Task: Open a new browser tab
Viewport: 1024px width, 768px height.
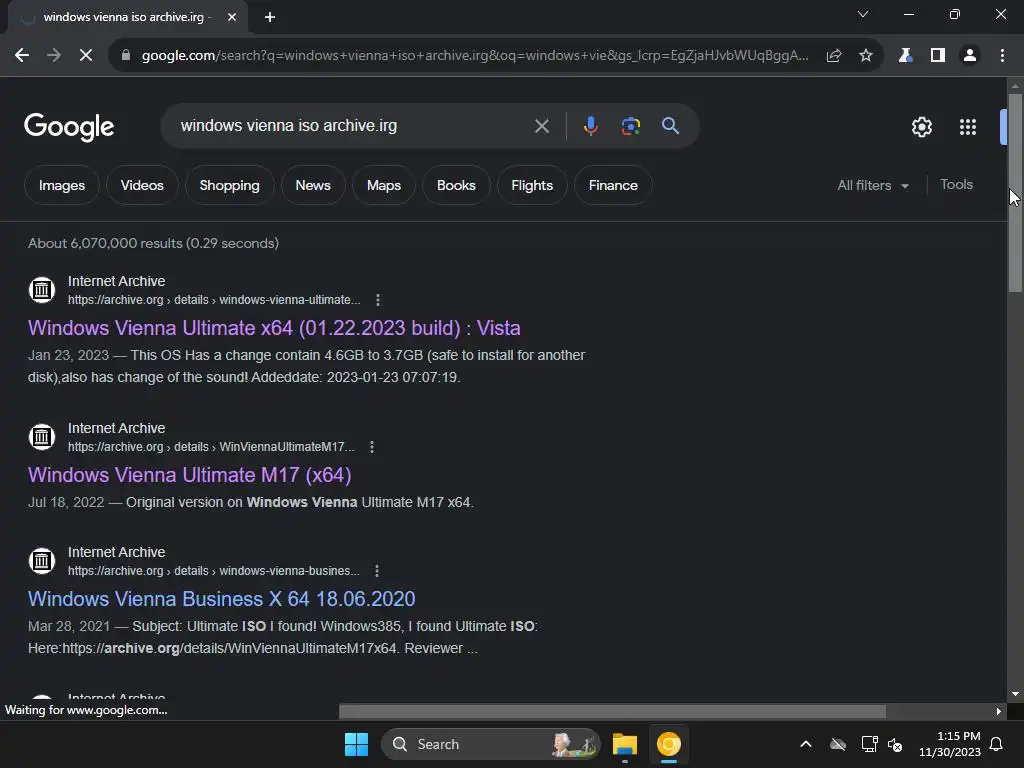Action: 270,17
